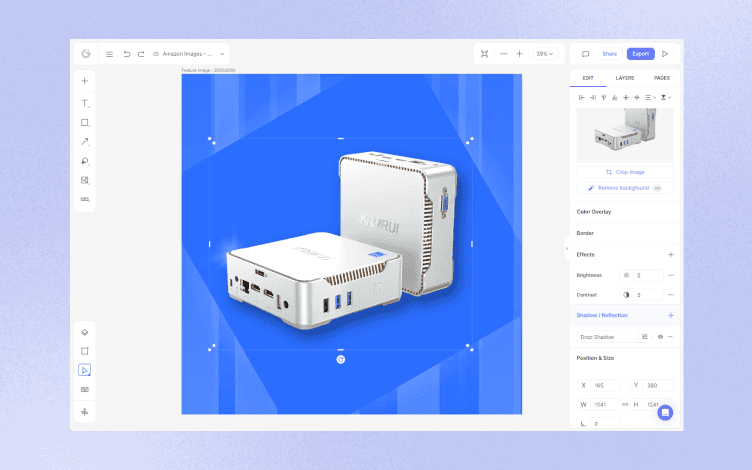The height and width of the screenshot is (470, 752).
Task: Expand the Amazon Images project dropdown
Action: pos(222,54)
